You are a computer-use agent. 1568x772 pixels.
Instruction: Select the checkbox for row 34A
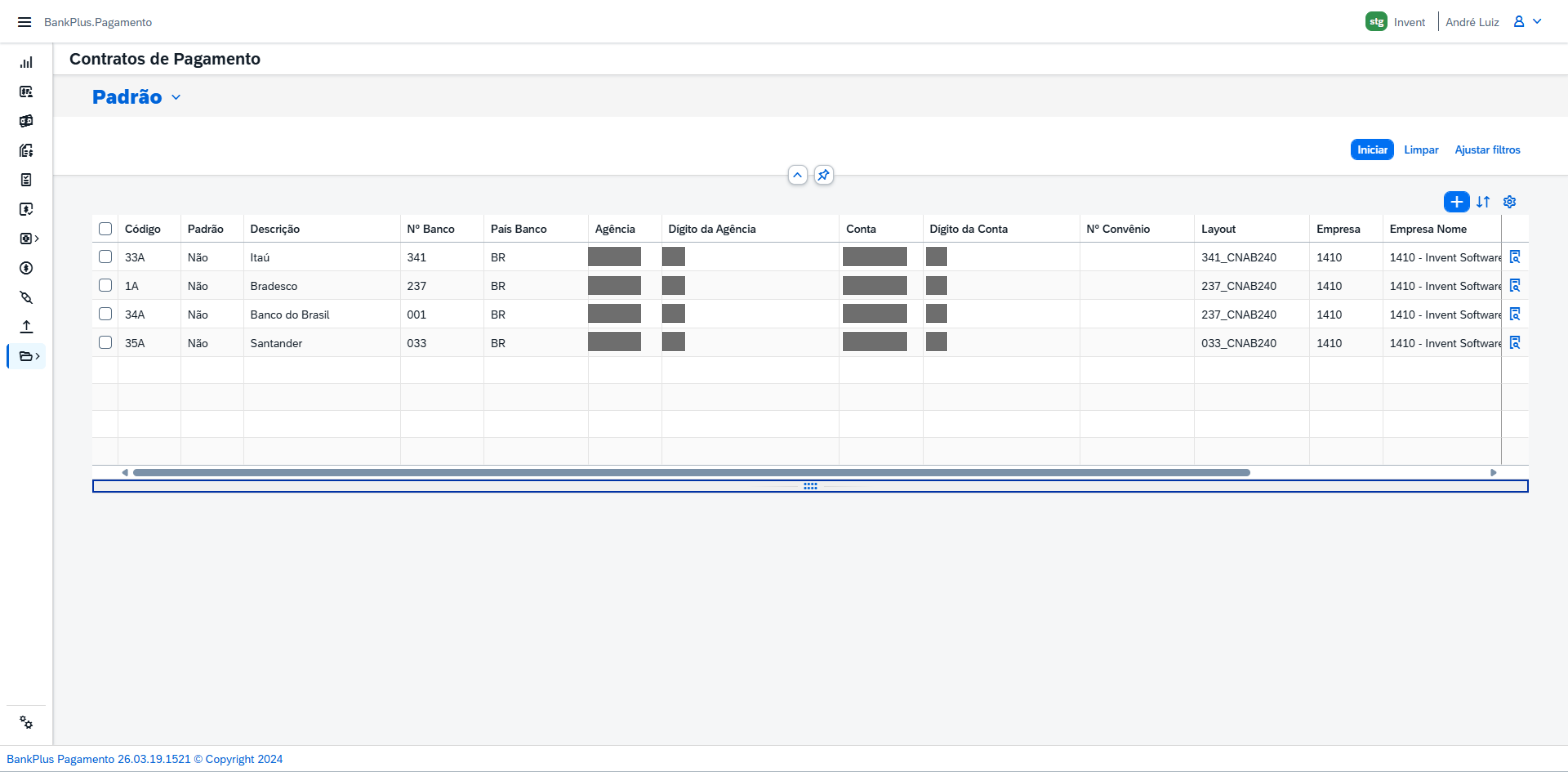[x=105, y=314]
